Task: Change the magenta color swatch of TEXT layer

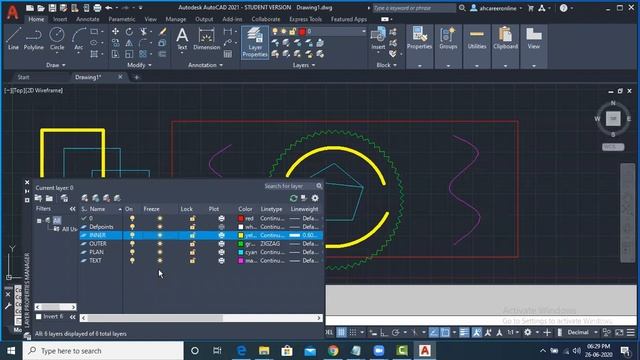Action: point(241,260)
